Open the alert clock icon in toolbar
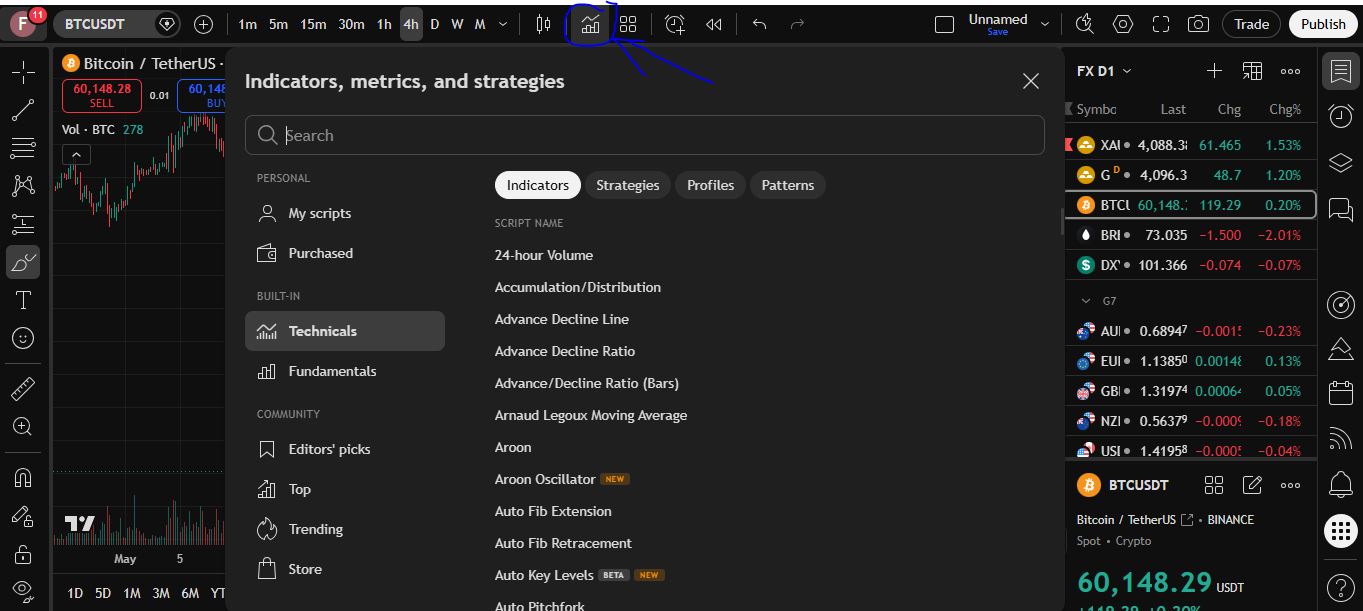This screenshot has height=611, width=1363. (675, 24)
